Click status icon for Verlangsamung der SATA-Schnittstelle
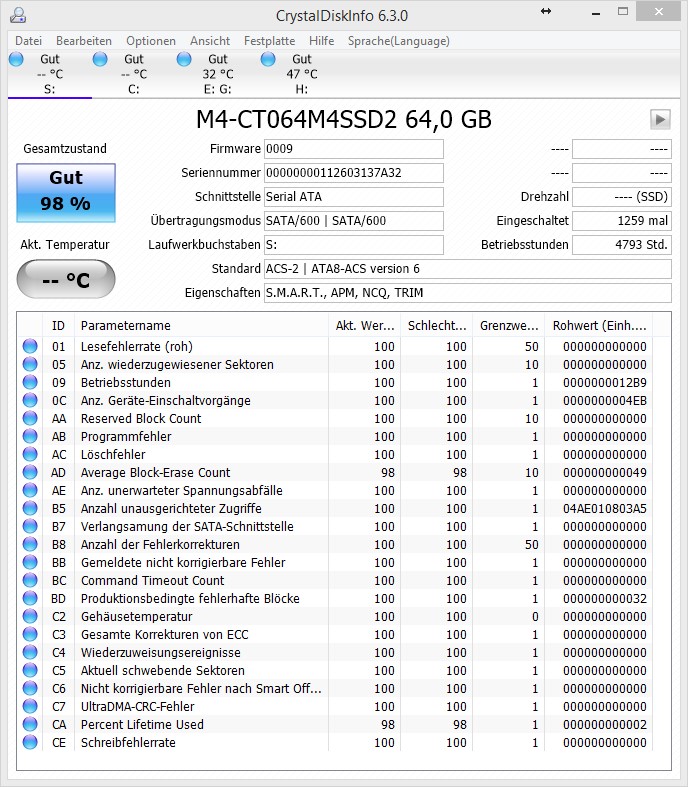The width and height of the screenshot is (688, 787). [x=30, y=527]
